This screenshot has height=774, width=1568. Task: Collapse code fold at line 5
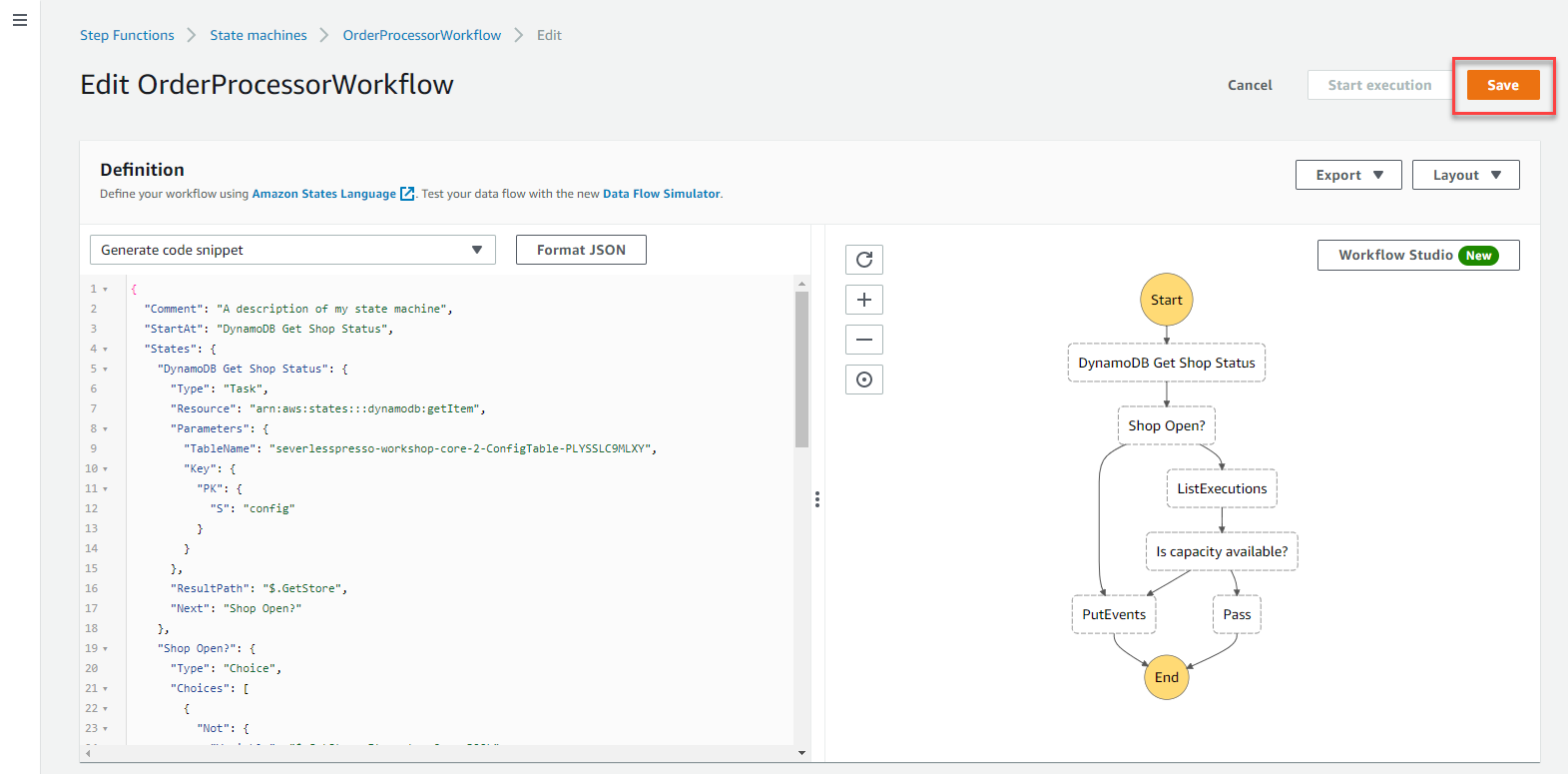(105, 369)
